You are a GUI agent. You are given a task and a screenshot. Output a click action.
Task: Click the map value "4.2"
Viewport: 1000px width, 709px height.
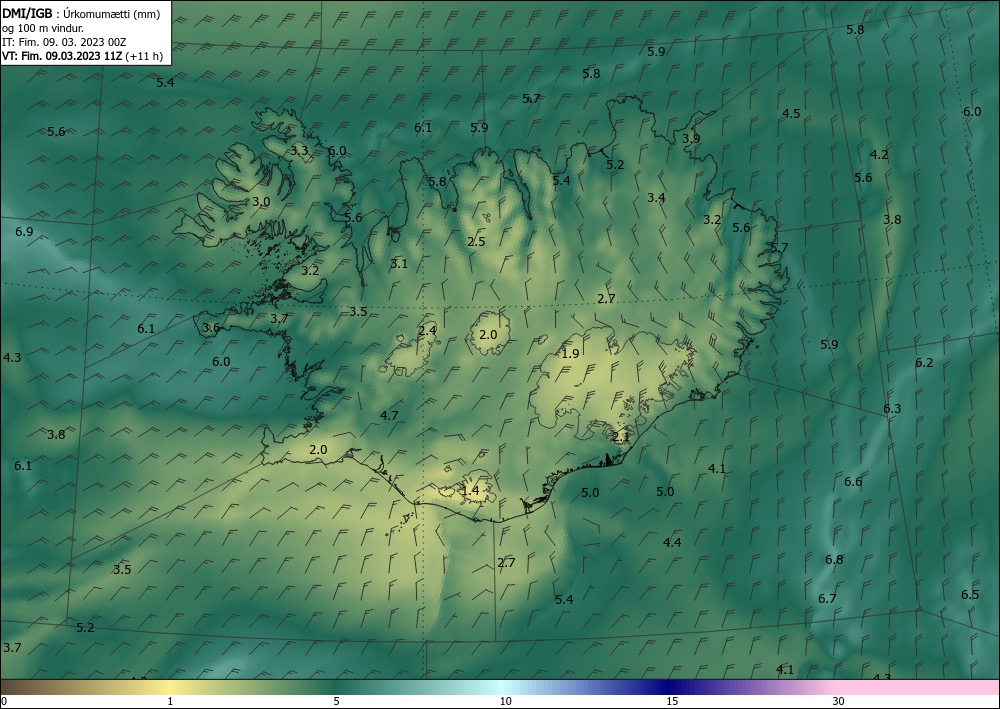879,154
